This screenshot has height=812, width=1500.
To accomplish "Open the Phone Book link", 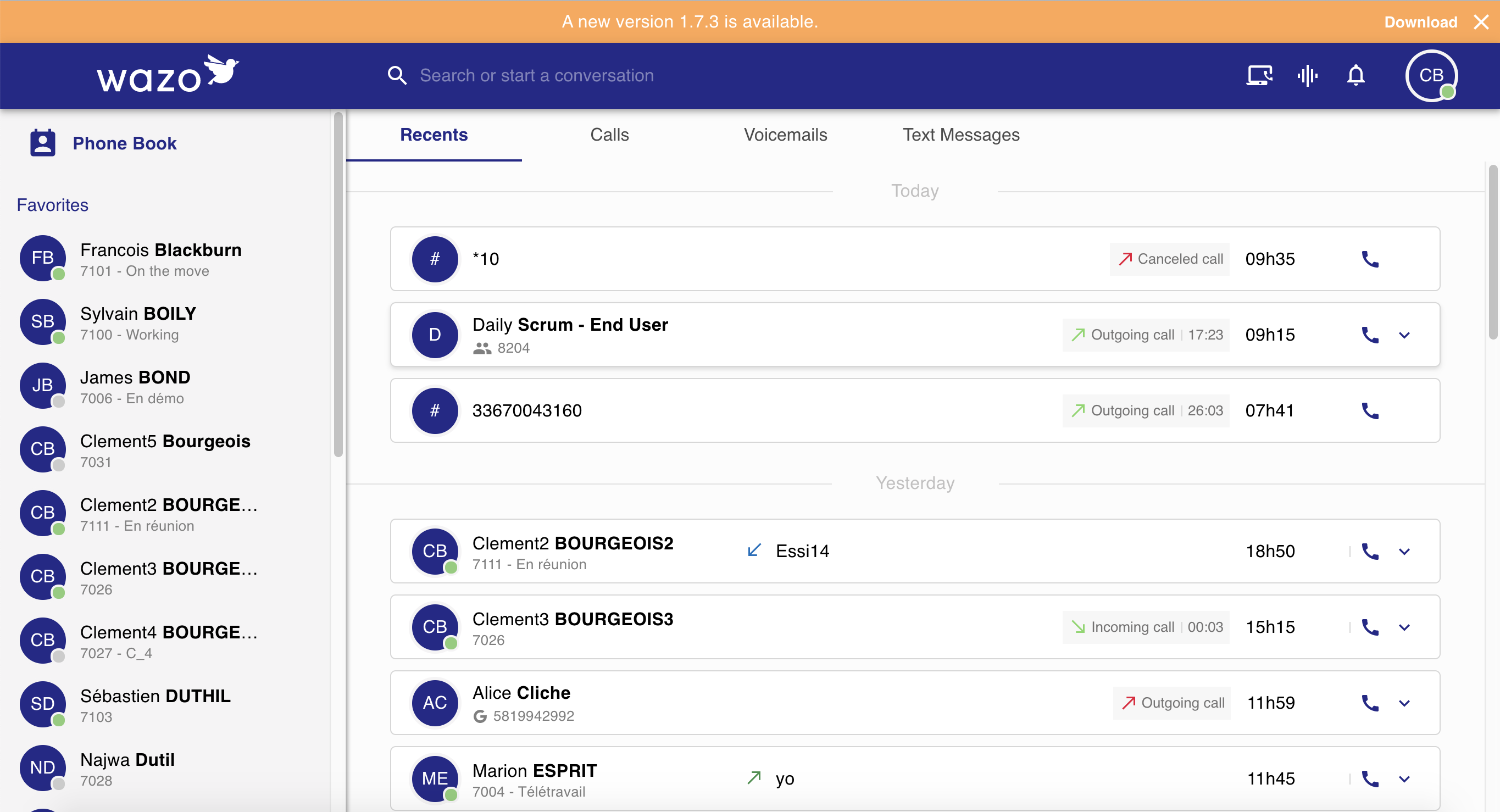I will pos(124,143).
